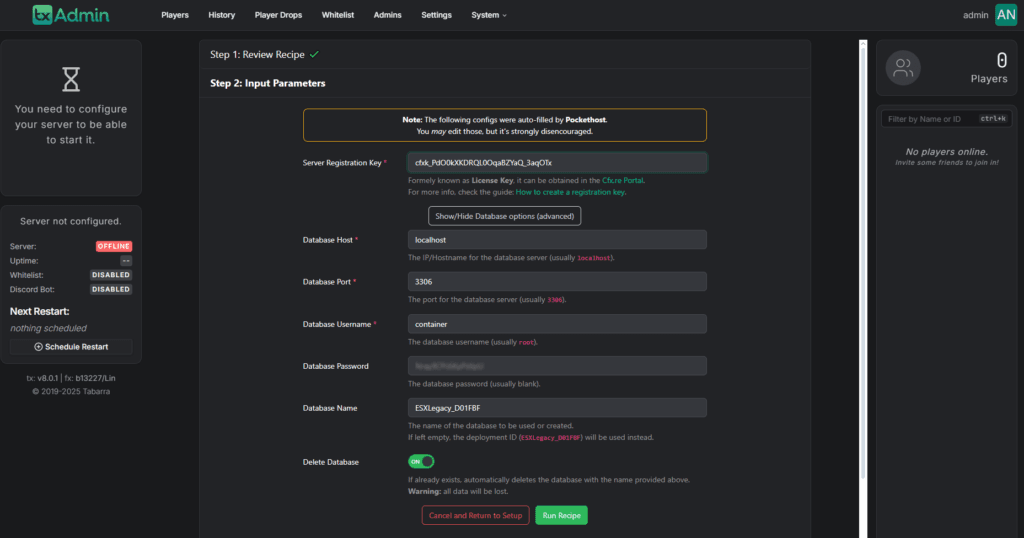Click the Server Registration Key field
Screen dimensions: 1024x538
(556, 162)
